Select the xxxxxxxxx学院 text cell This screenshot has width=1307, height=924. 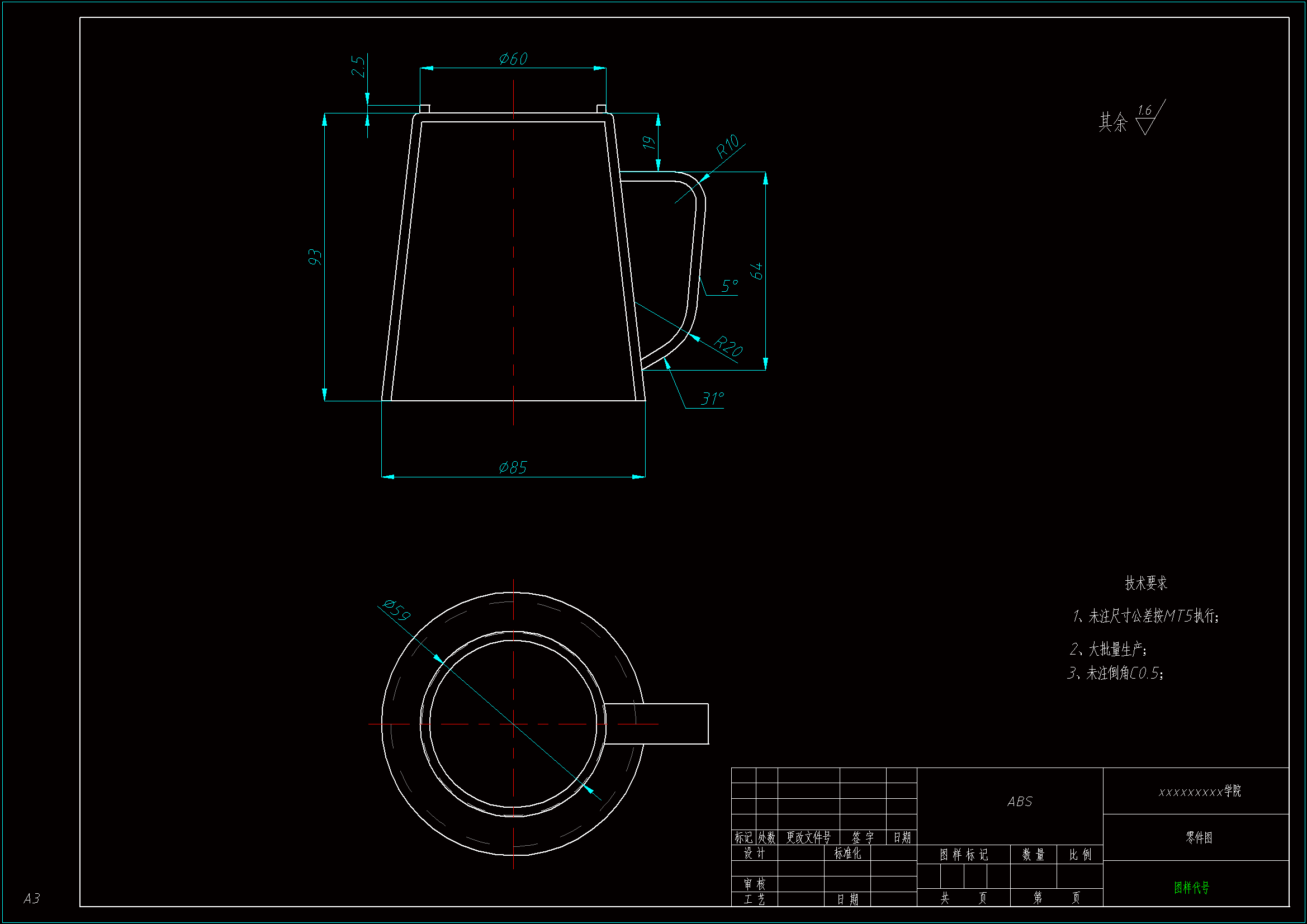tap(1200, 792)
